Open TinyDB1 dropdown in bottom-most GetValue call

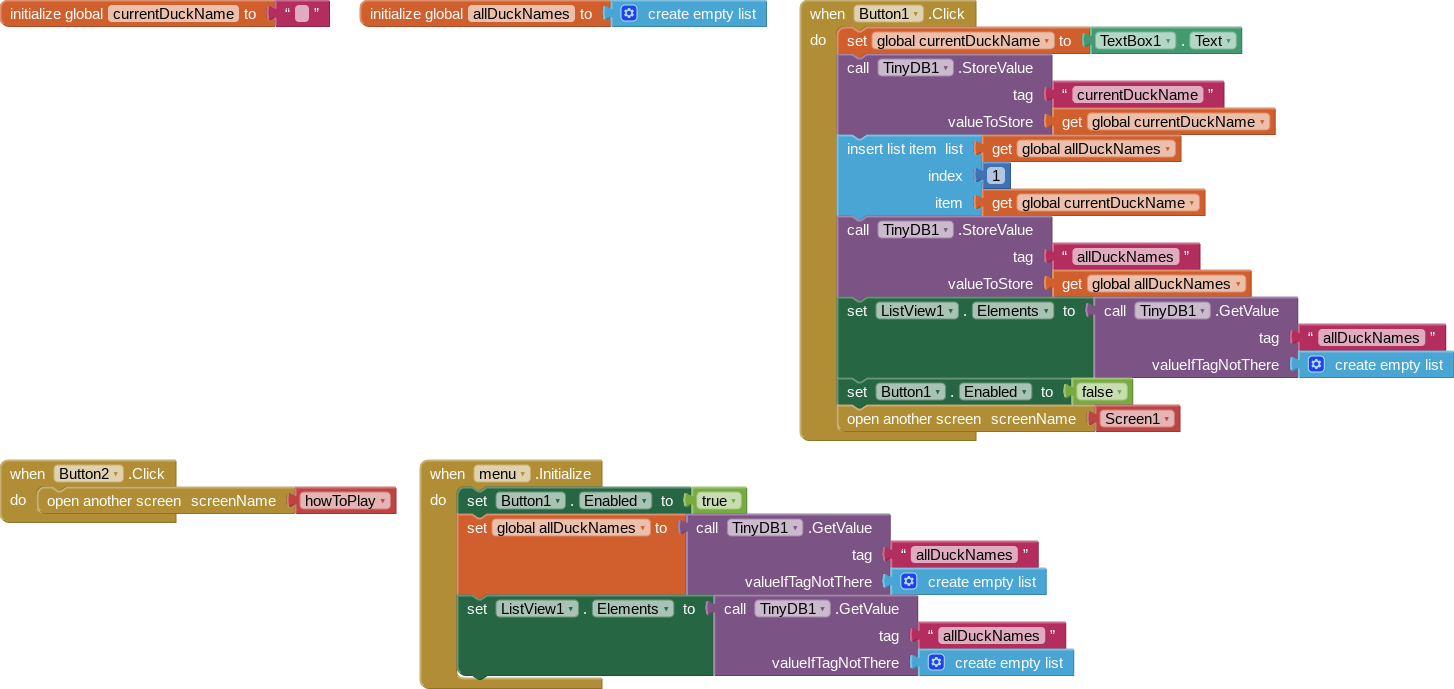click(x=792, y=609)
